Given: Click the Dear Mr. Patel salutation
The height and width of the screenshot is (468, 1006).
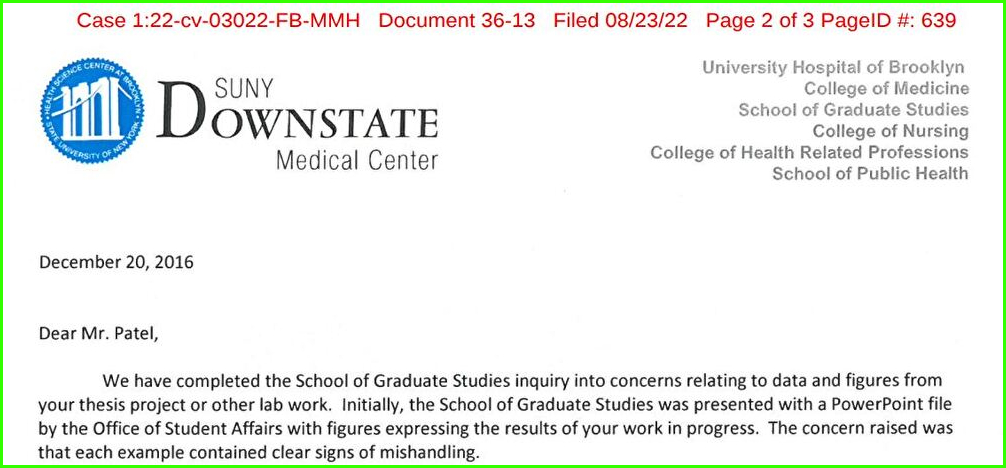Looking at the screenshot, I should click(x=98, y=333).
